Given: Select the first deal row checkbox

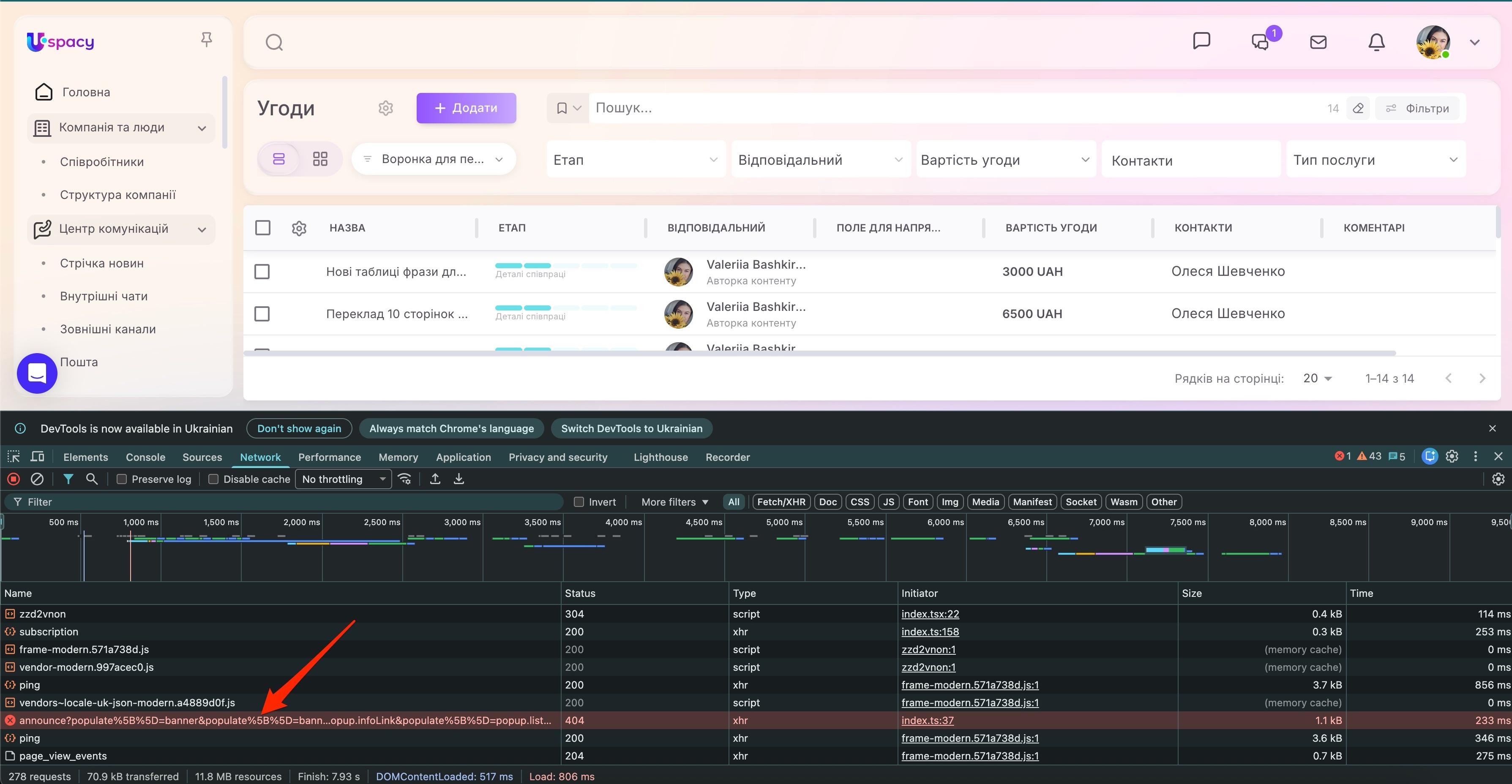Looking at the screenshot, I should (x=262, y=272).
